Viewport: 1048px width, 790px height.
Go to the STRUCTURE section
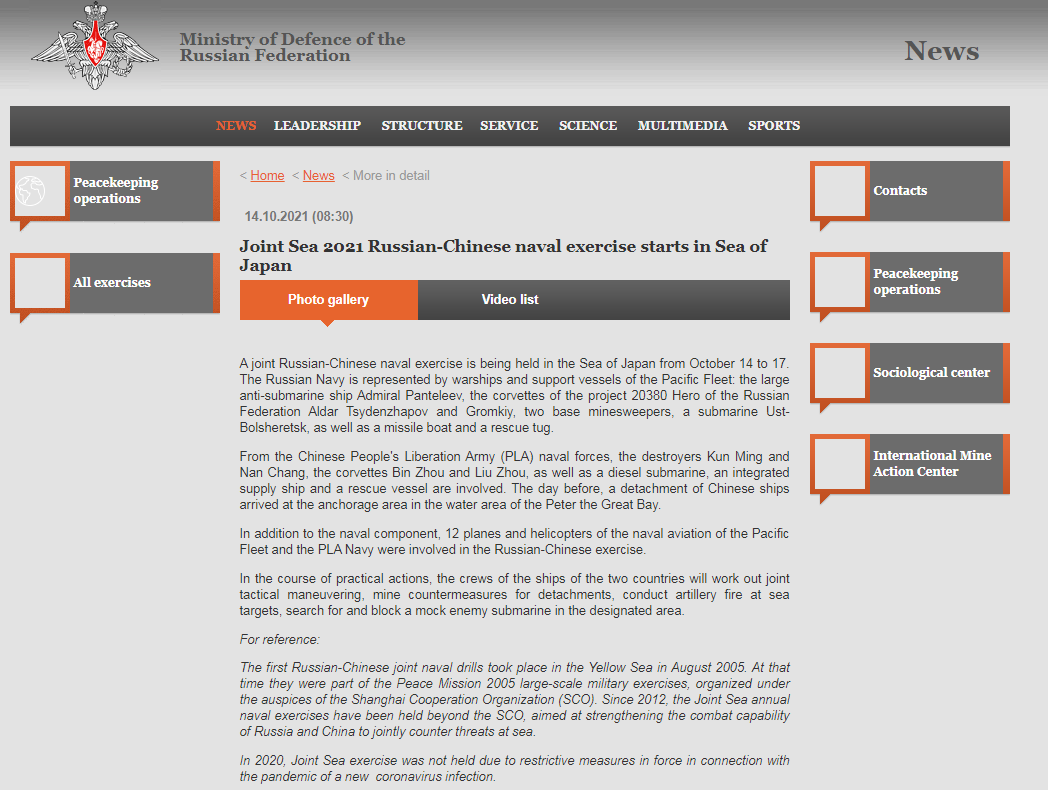[x=422, y=126]
